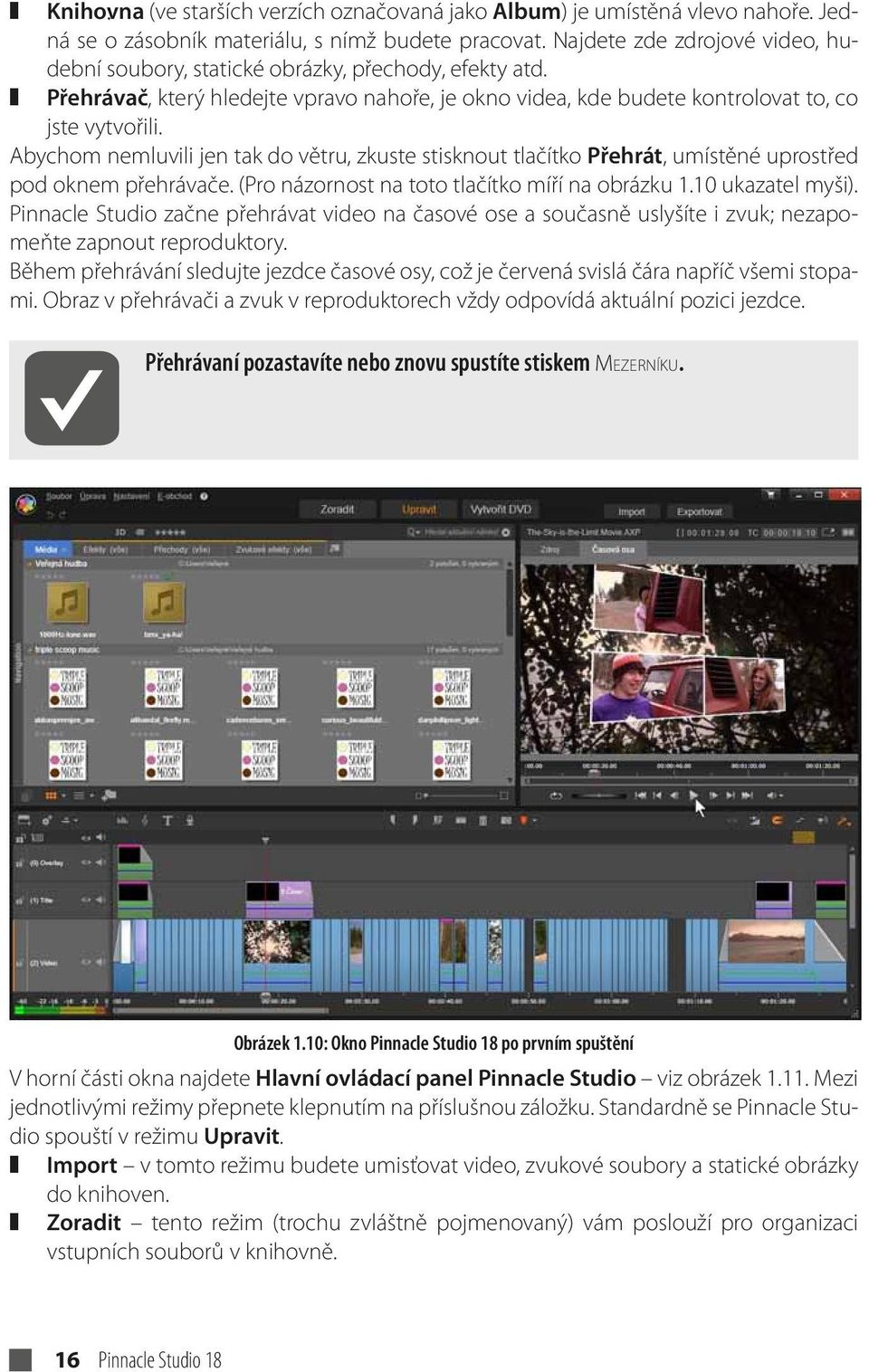Select the Přechody (vše) library tab

point(182,549)
